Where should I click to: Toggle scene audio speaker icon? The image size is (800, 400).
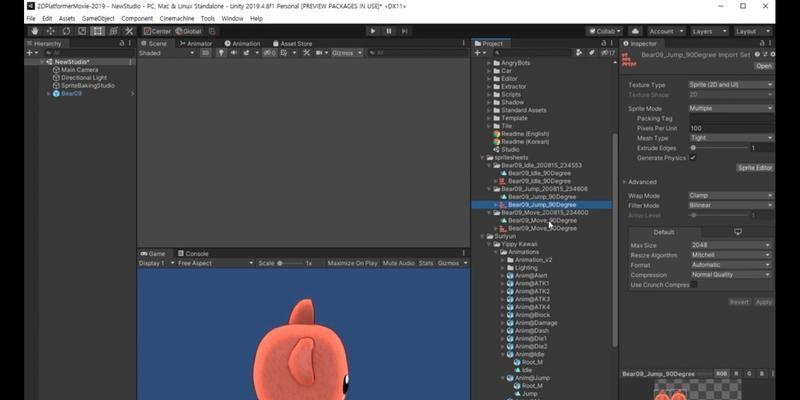[234, 53]
